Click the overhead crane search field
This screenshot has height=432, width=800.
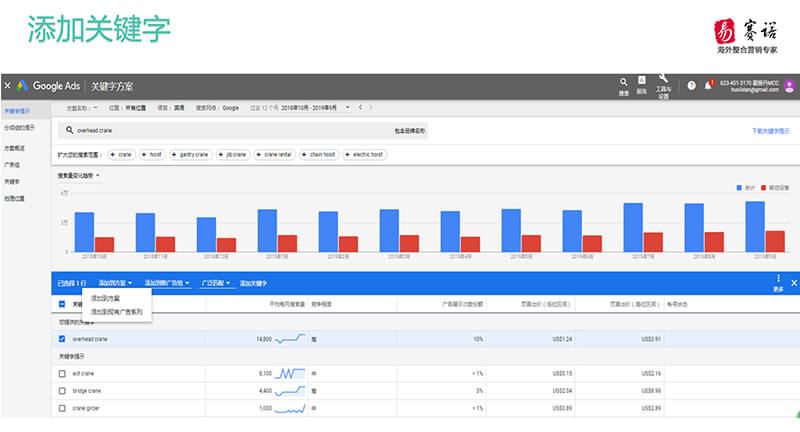242,131
